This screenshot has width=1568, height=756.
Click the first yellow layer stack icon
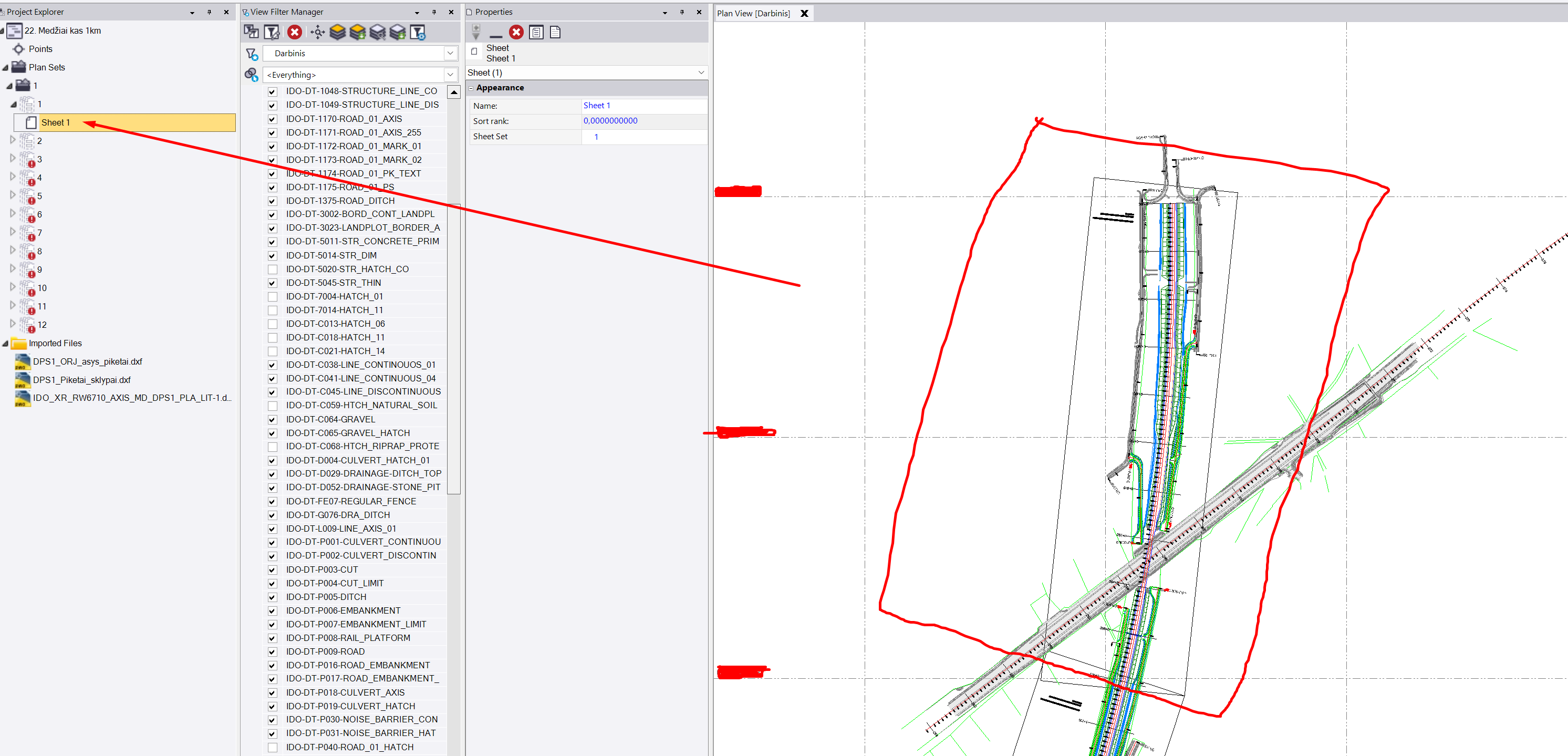(x=337, y=32)
